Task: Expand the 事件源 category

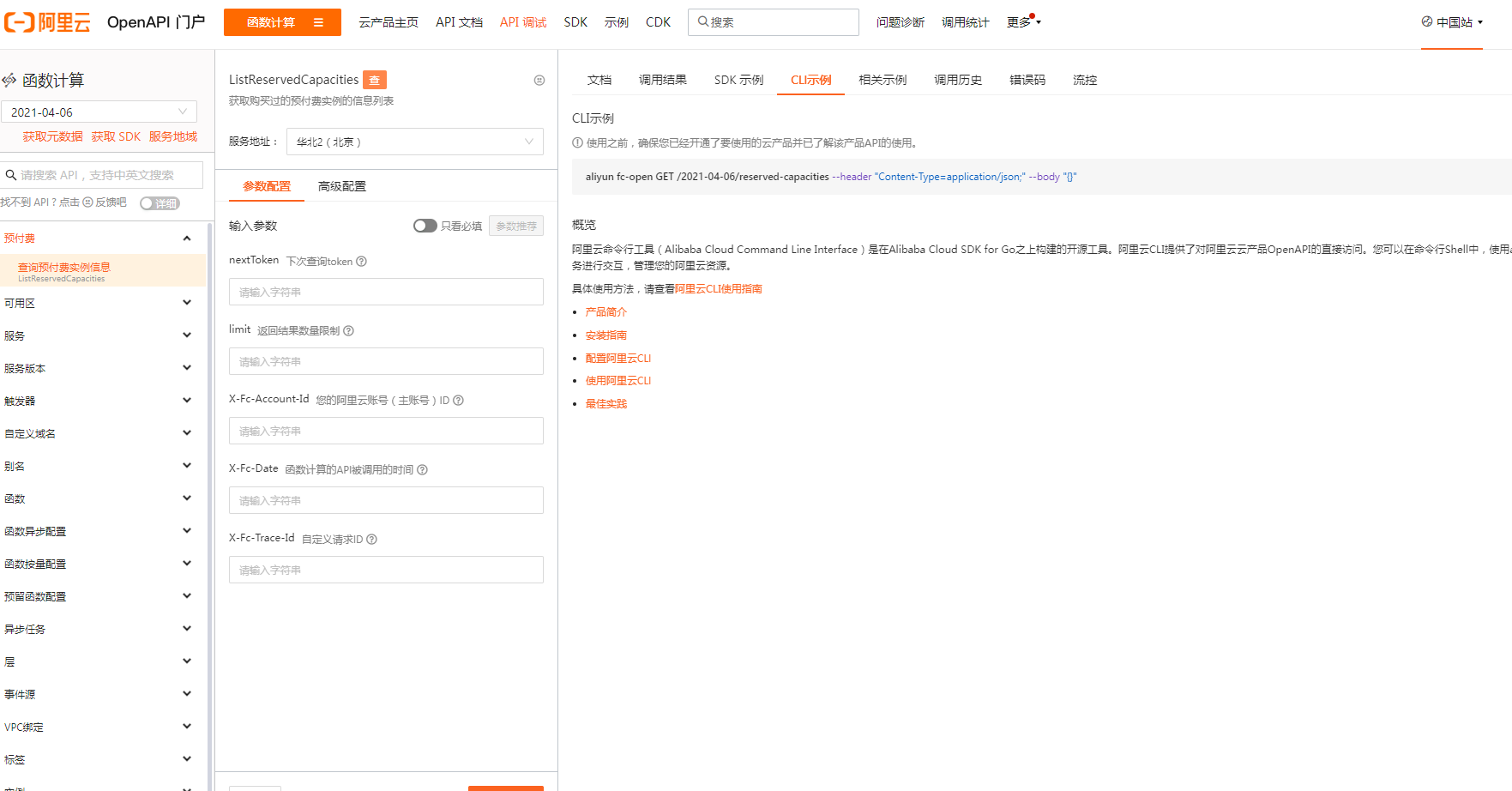Action: (187, 694)
